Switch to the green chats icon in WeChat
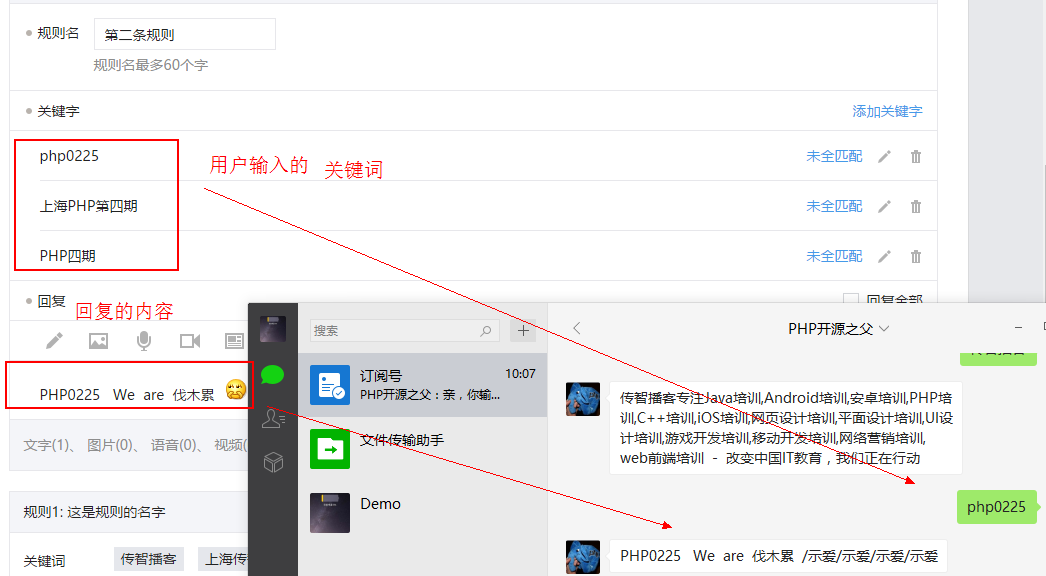Image resolution: width=1046 pixels, height=576 pixels. [x=273, y=375]
